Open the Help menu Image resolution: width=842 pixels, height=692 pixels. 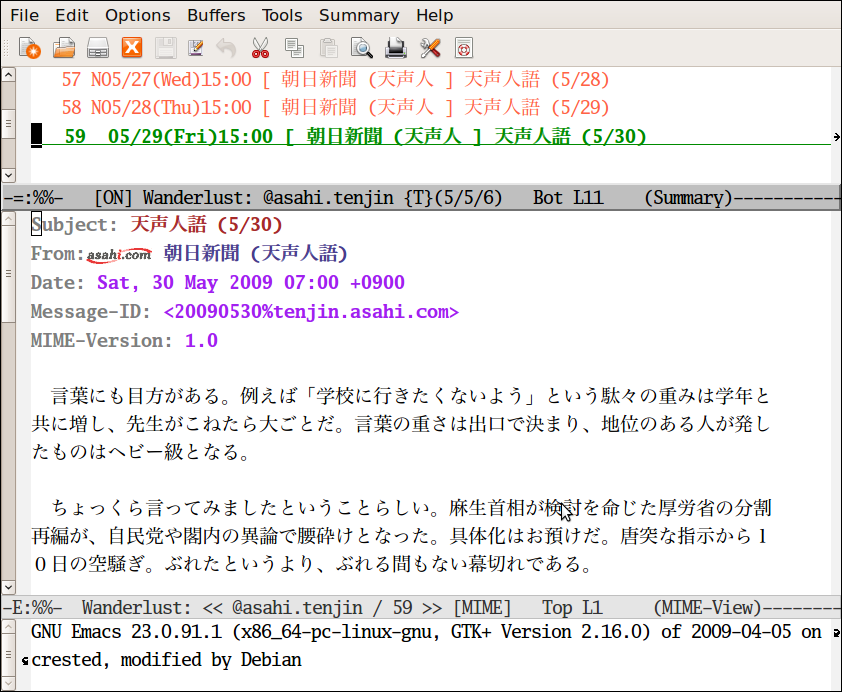[x=434, y=15]
